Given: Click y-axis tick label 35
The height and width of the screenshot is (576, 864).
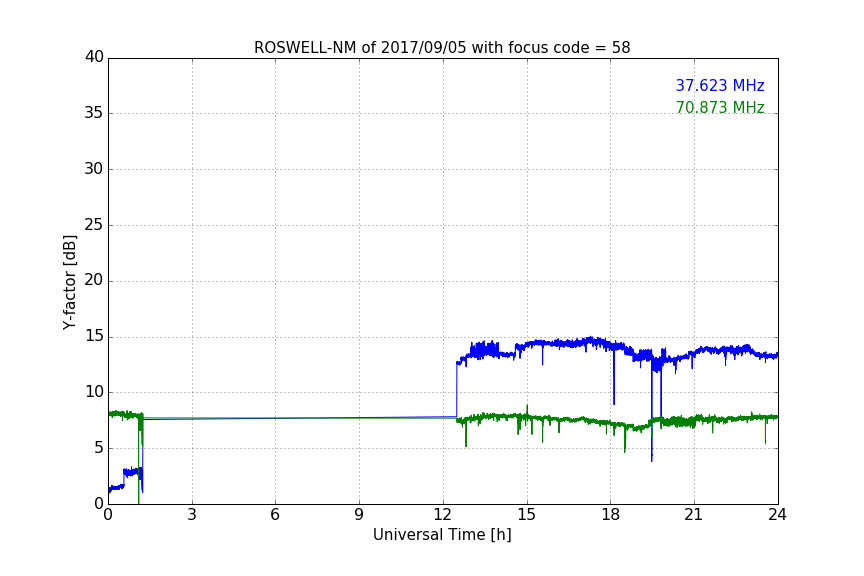Looking at the screenshot, I should (x=94, y=113).
